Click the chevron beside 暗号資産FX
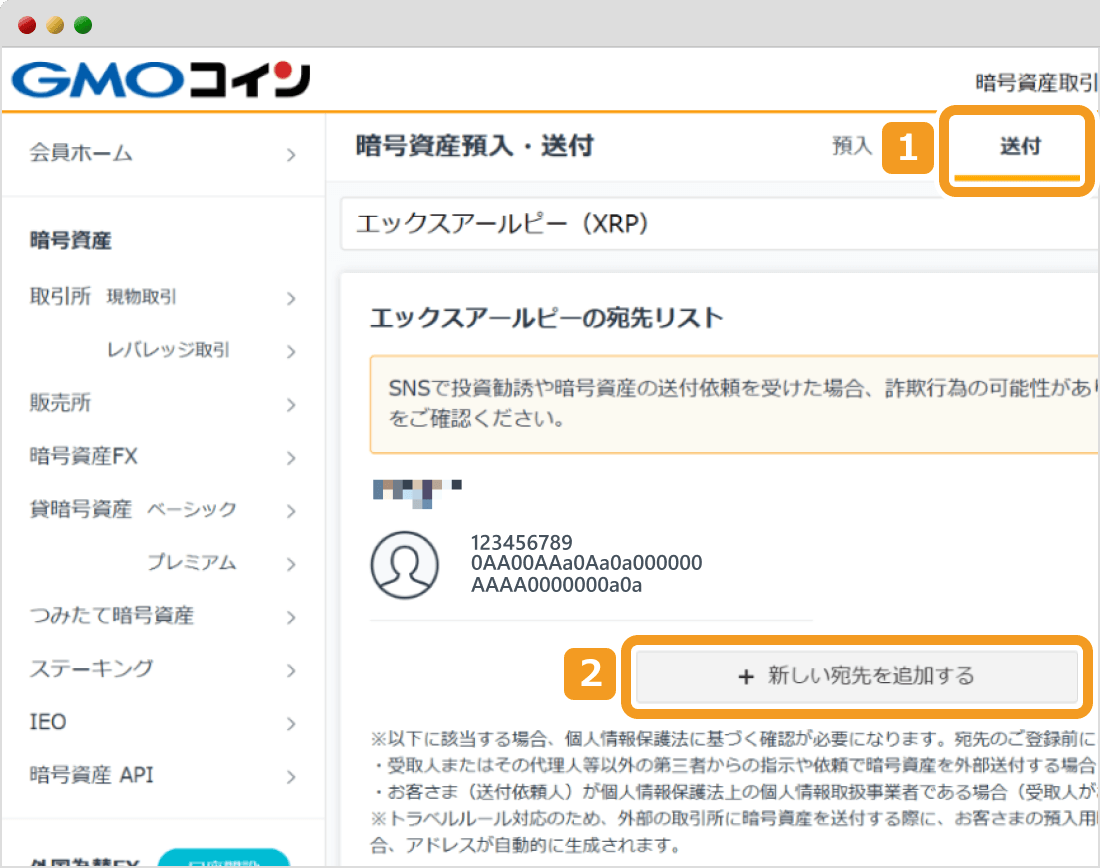 point(291,456)
